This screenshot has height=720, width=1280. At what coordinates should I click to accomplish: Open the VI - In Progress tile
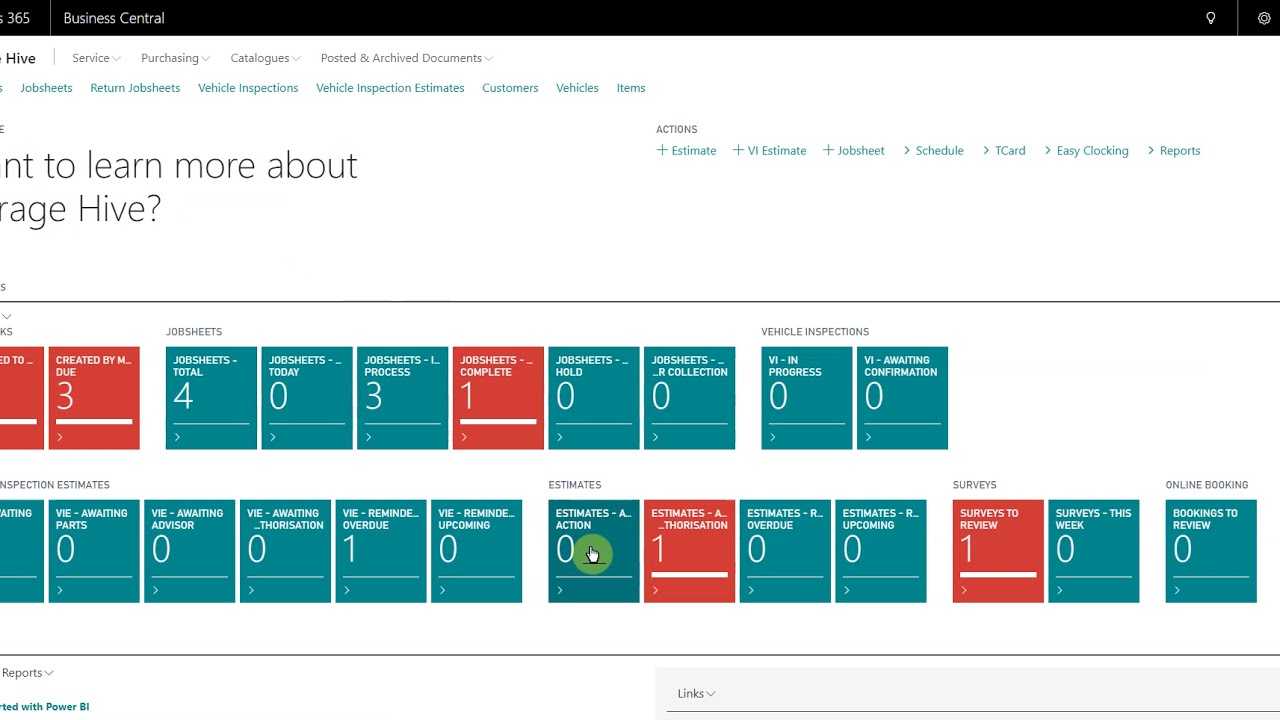tap(807, 398)
